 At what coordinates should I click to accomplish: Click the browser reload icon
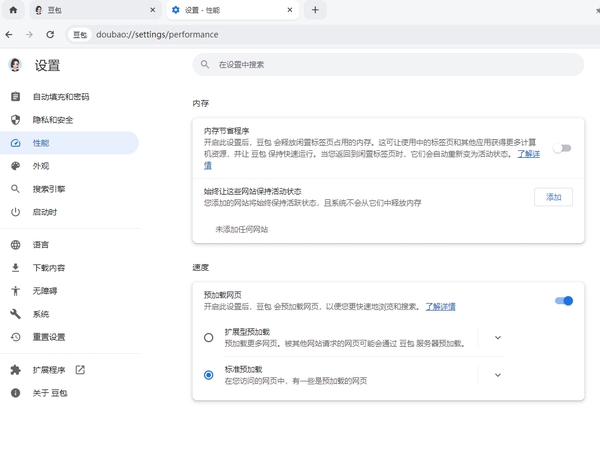click(x=50, y=34)
